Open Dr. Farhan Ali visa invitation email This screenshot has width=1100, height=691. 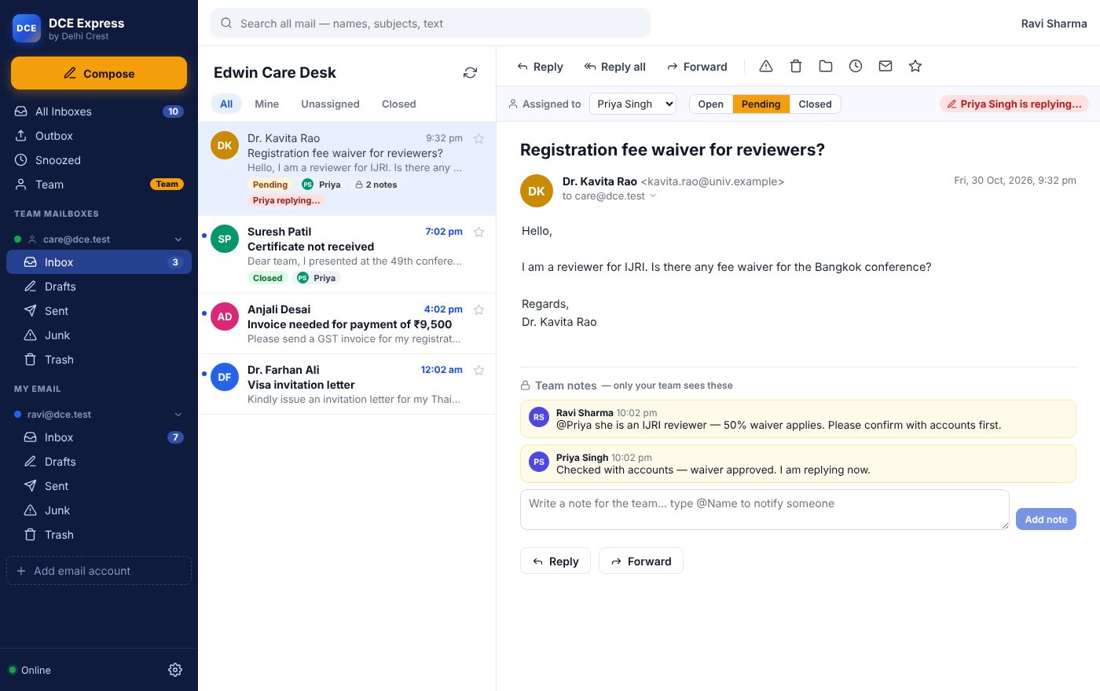(347, 384)
